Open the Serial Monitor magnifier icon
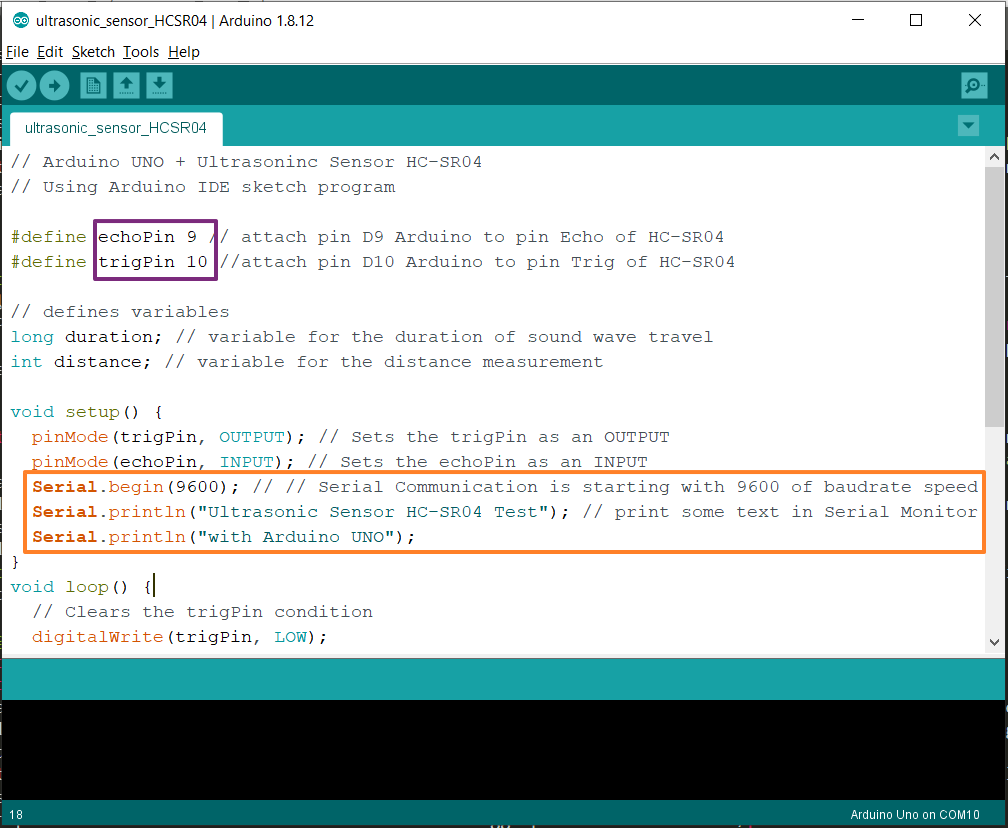1008x828 pixels. pos(974,86)
